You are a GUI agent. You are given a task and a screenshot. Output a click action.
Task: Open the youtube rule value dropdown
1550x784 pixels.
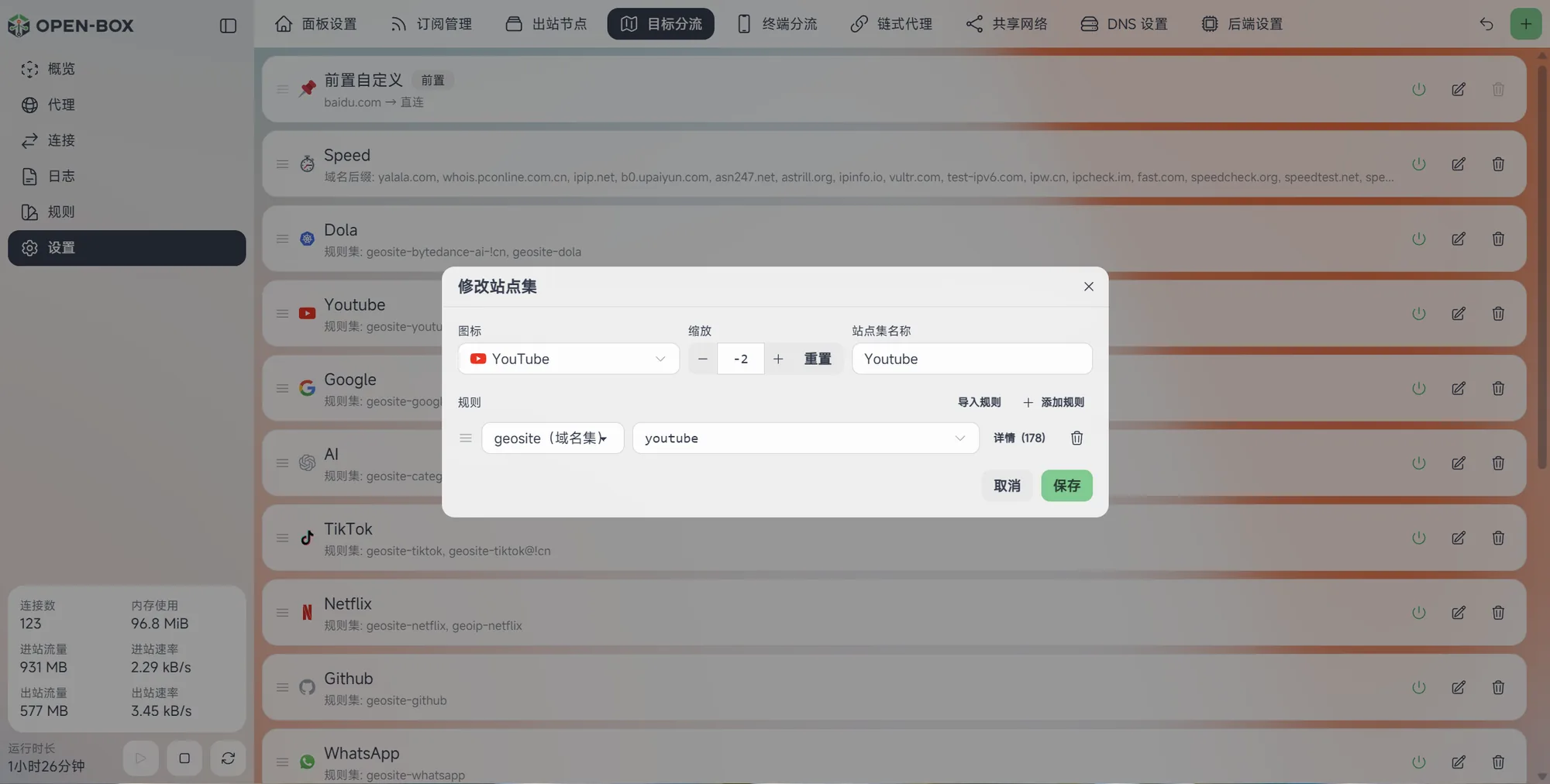coord(806,438)
